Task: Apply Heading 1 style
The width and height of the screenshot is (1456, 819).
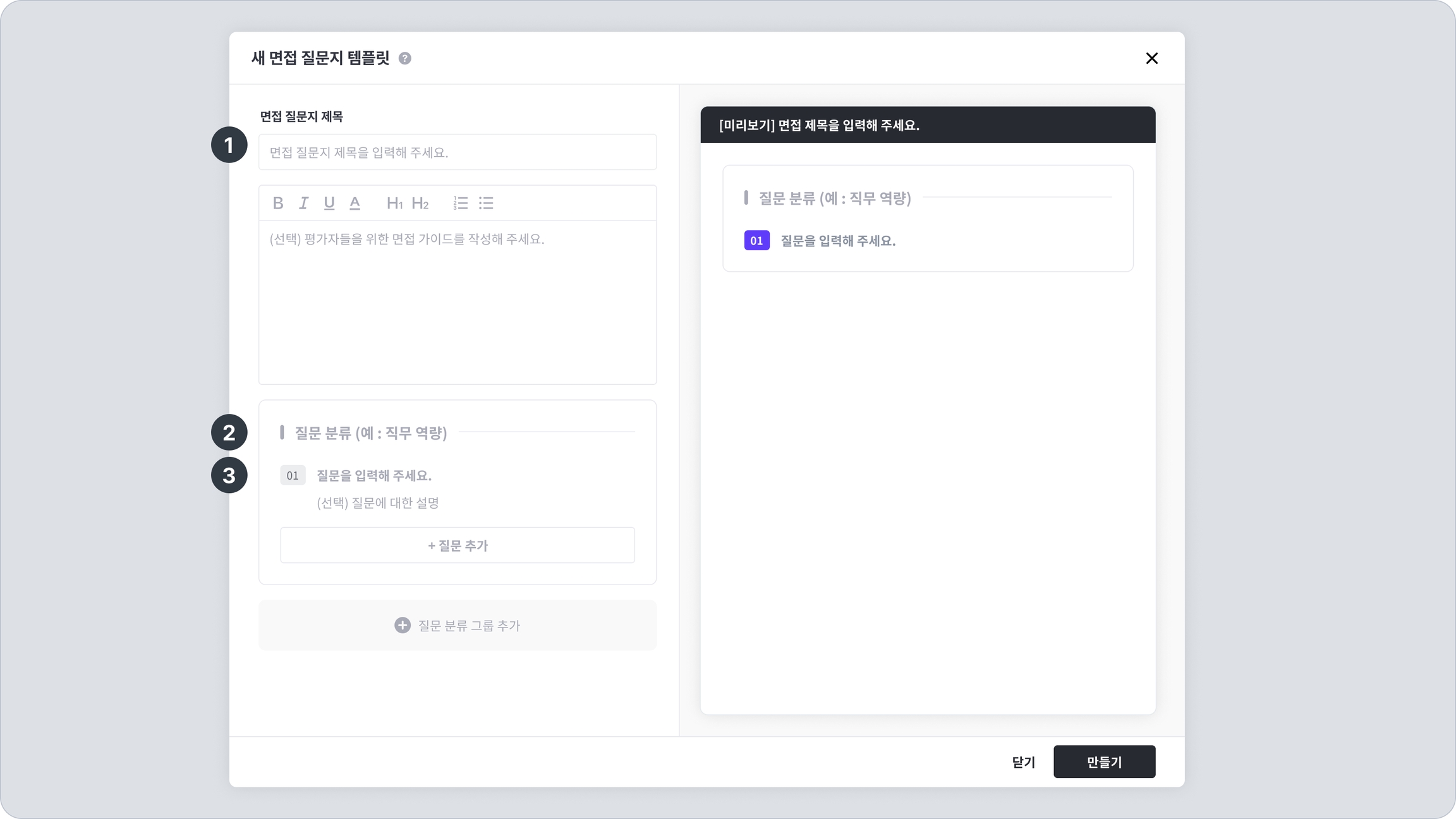Action: 394,203
